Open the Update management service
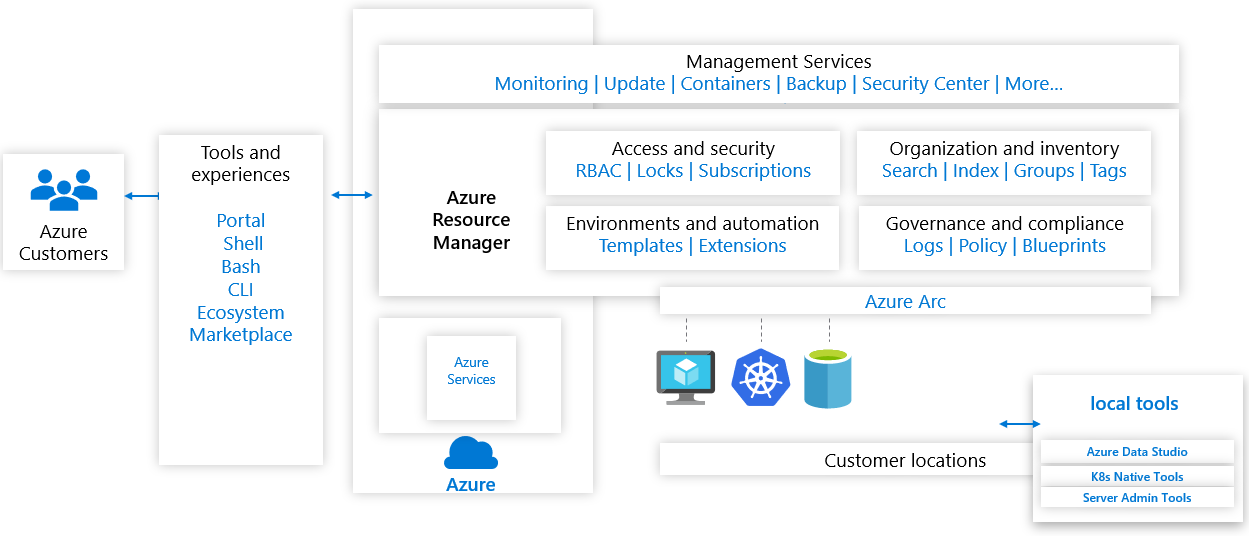This screenshot has height=536, width=1249. coord(635,84)
